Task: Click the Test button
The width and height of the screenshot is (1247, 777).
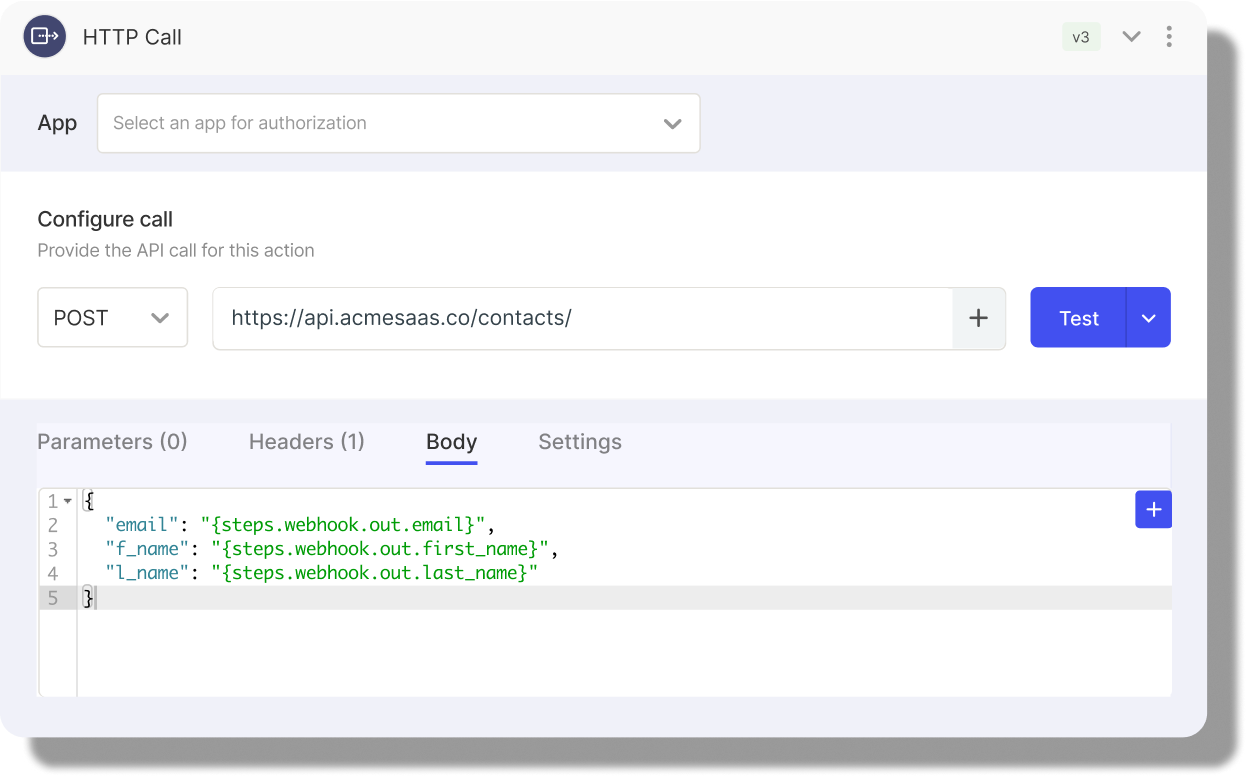Action: click(1078, 318)
